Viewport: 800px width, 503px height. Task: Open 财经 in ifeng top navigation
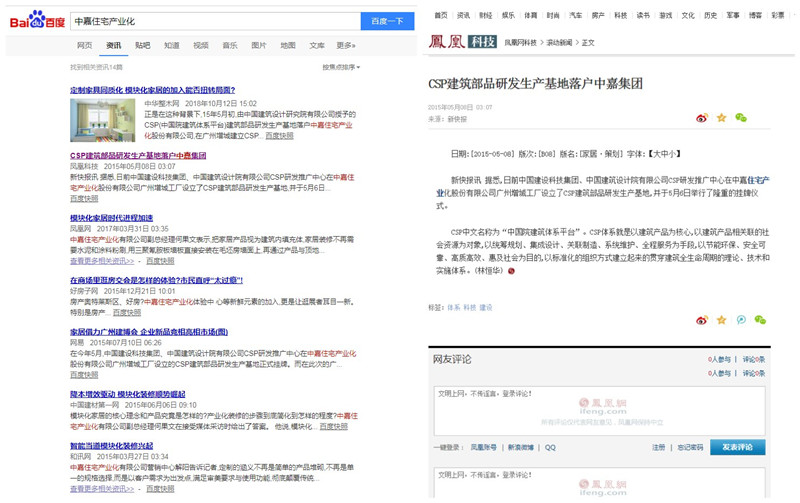coord(486,15)
